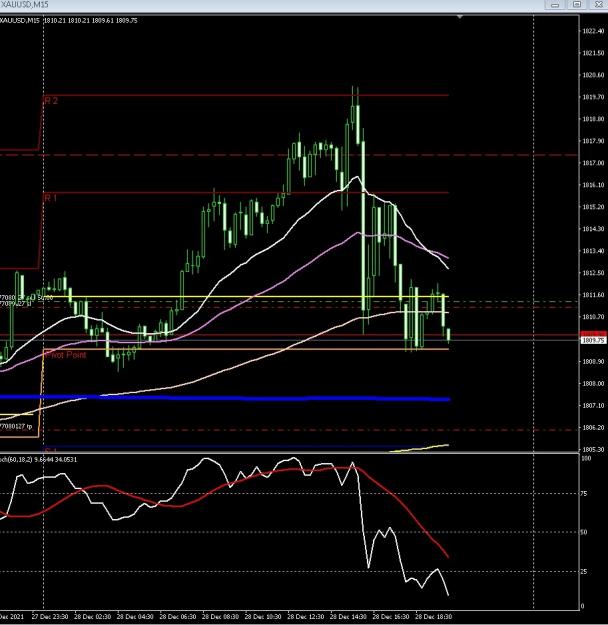
Task: Click the current price tag 1809.75
Action: click(593, 340)
